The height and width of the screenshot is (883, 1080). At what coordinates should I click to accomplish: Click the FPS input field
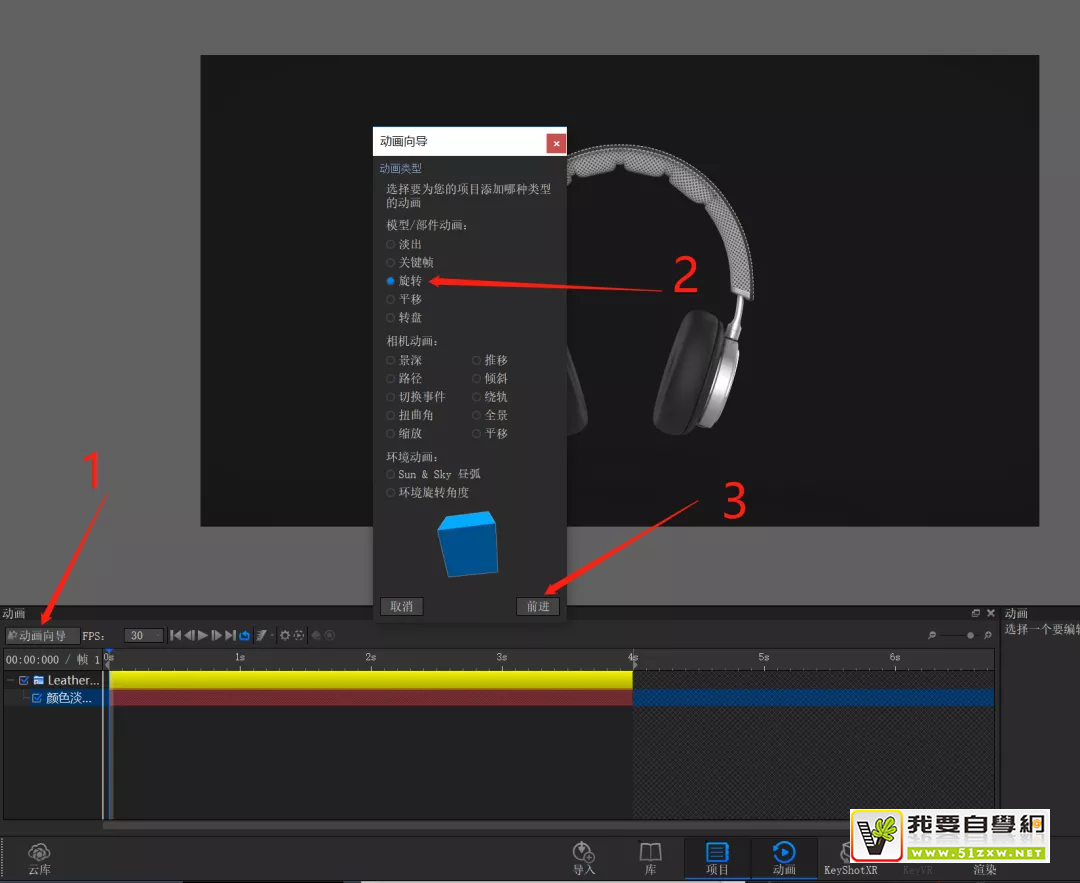143,636
